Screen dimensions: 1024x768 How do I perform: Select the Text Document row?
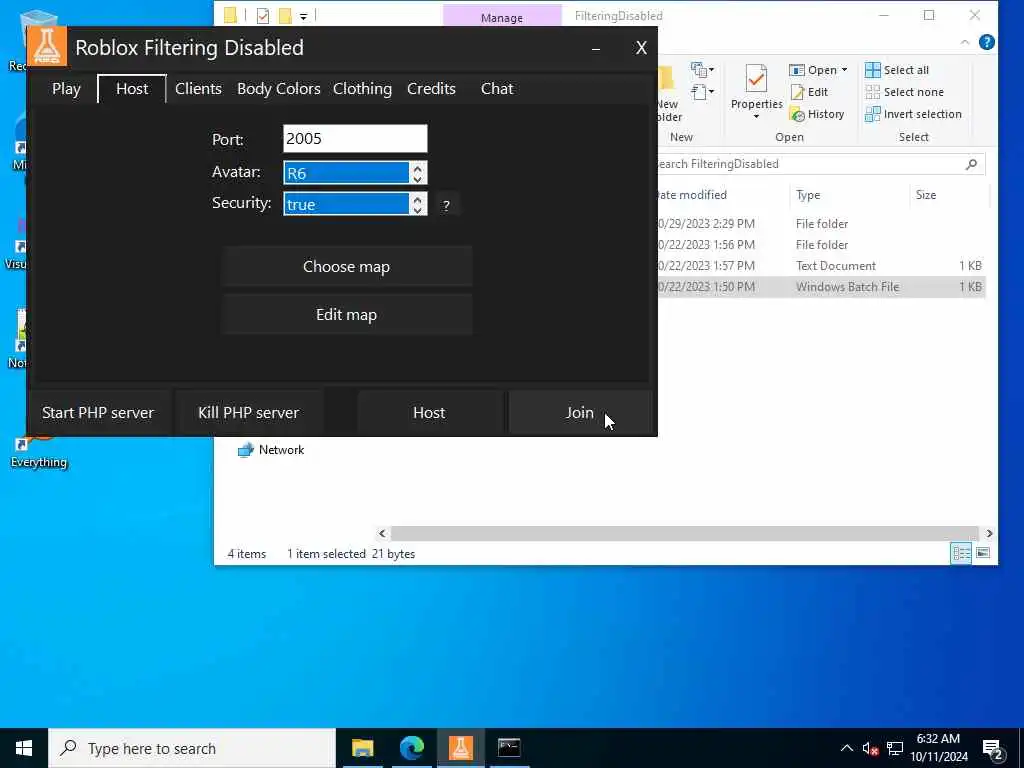821,266
